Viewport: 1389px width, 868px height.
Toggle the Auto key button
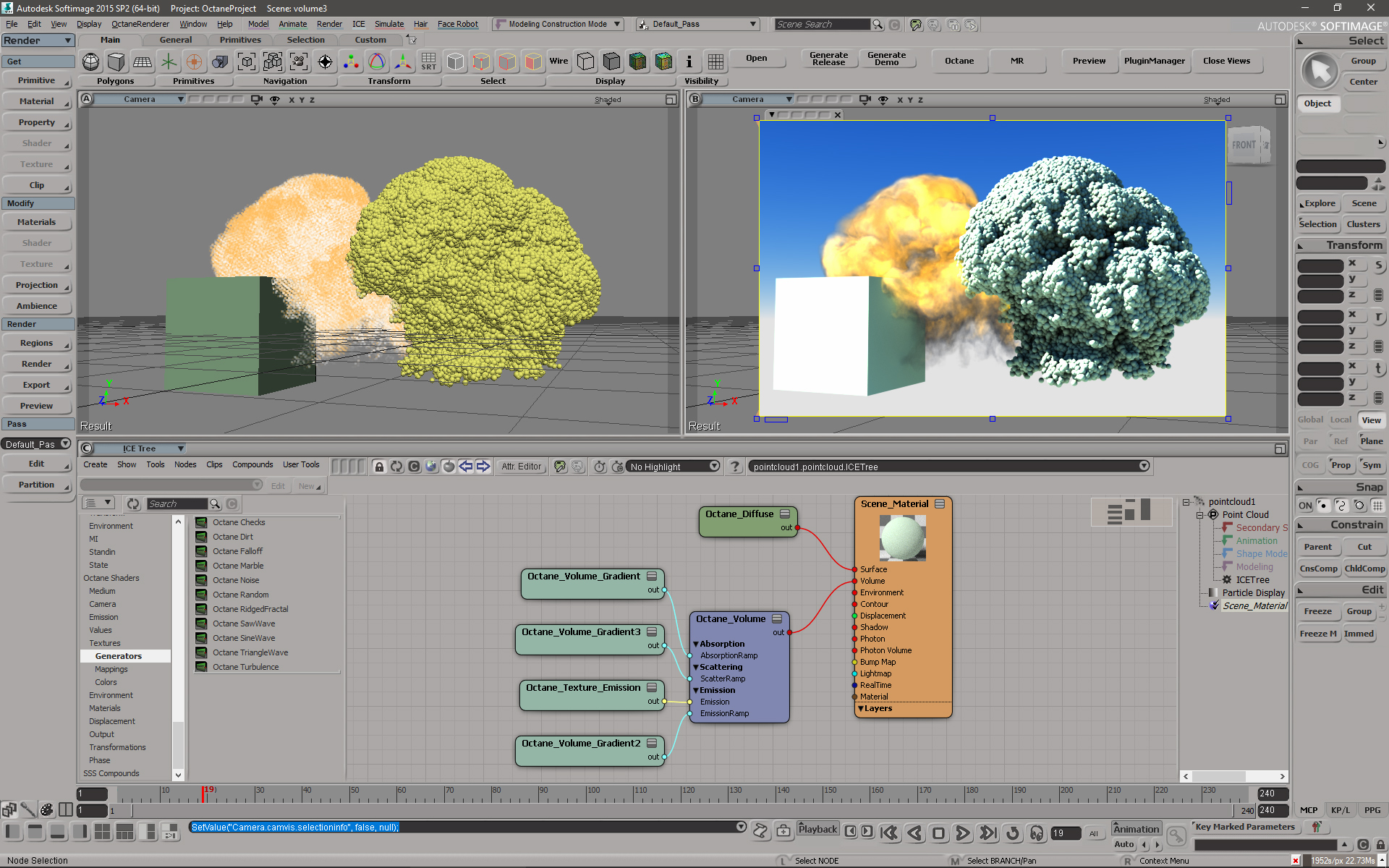coord(1123,844)
